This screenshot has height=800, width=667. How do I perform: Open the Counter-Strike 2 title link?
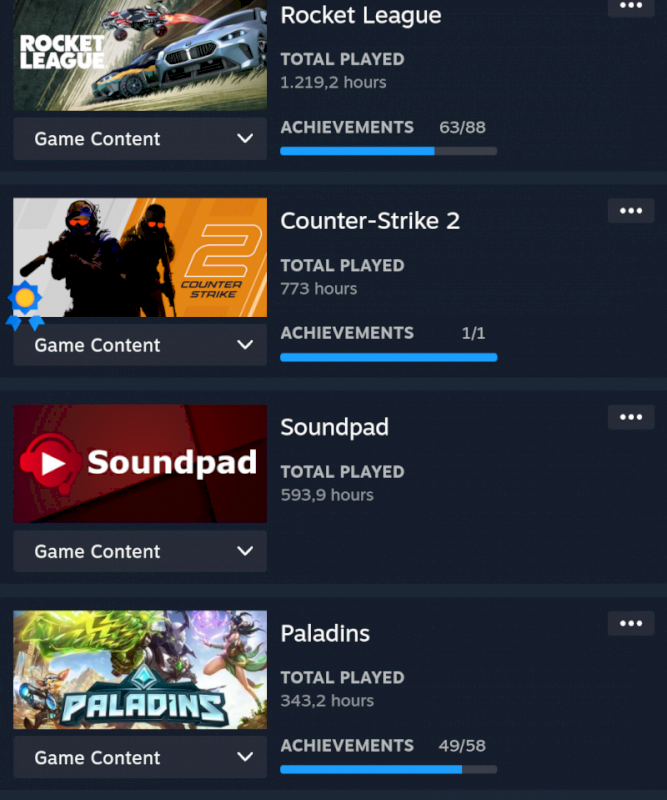[x=370, y=221]
